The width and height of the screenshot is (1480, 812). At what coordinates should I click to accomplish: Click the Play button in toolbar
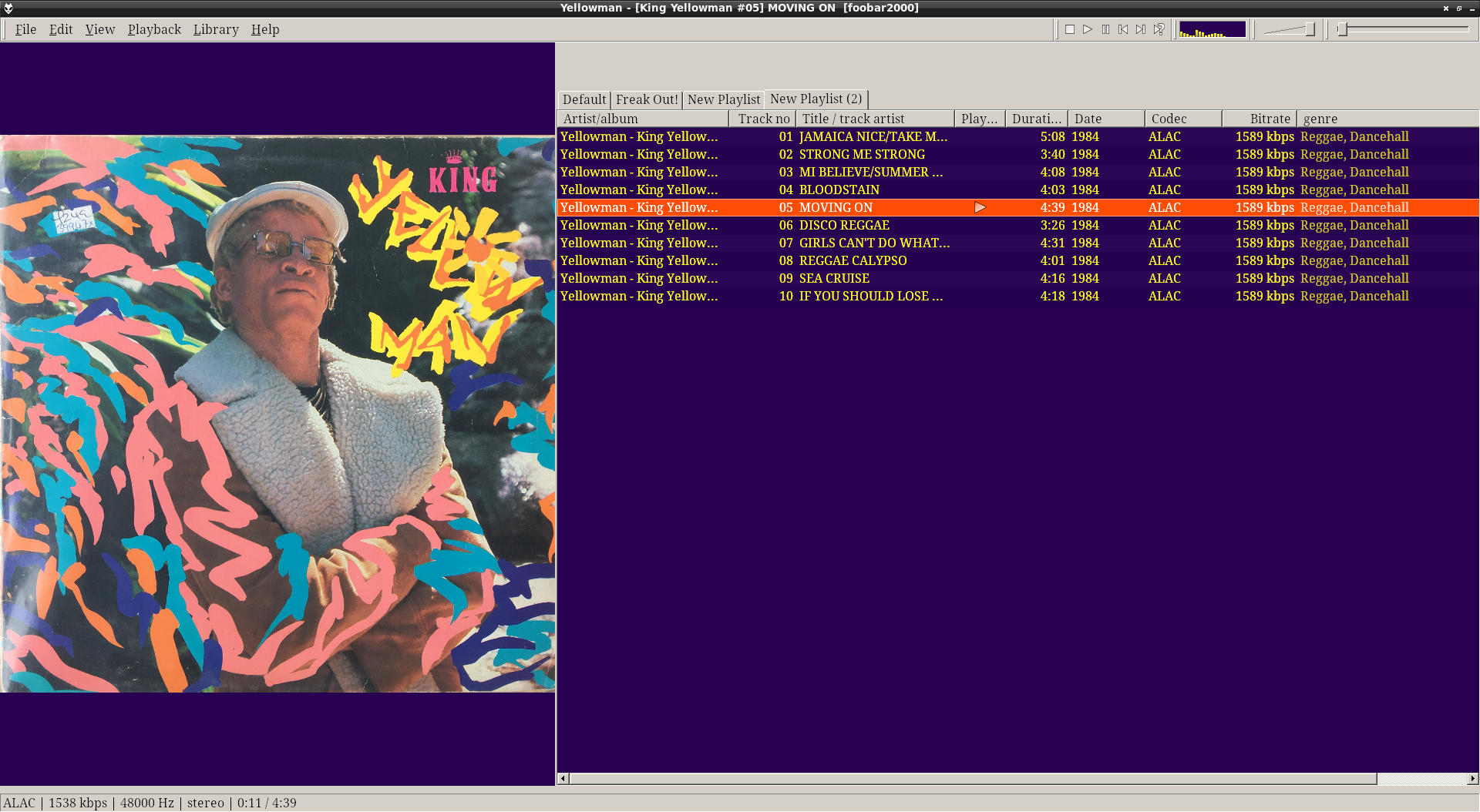1088,29
